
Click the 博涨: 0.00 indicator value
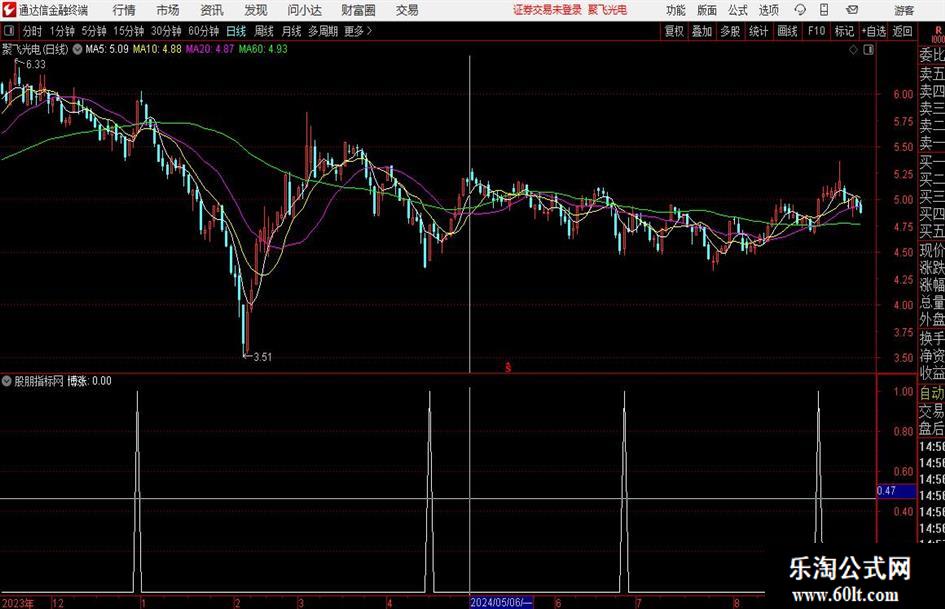coord(89,381)
